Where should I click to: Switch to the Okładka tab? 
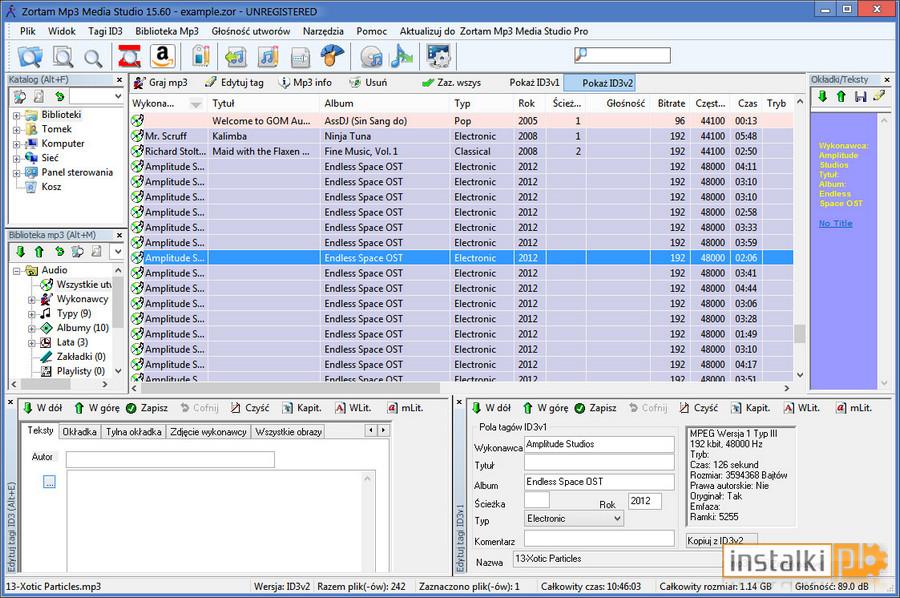tap(79, 432)
